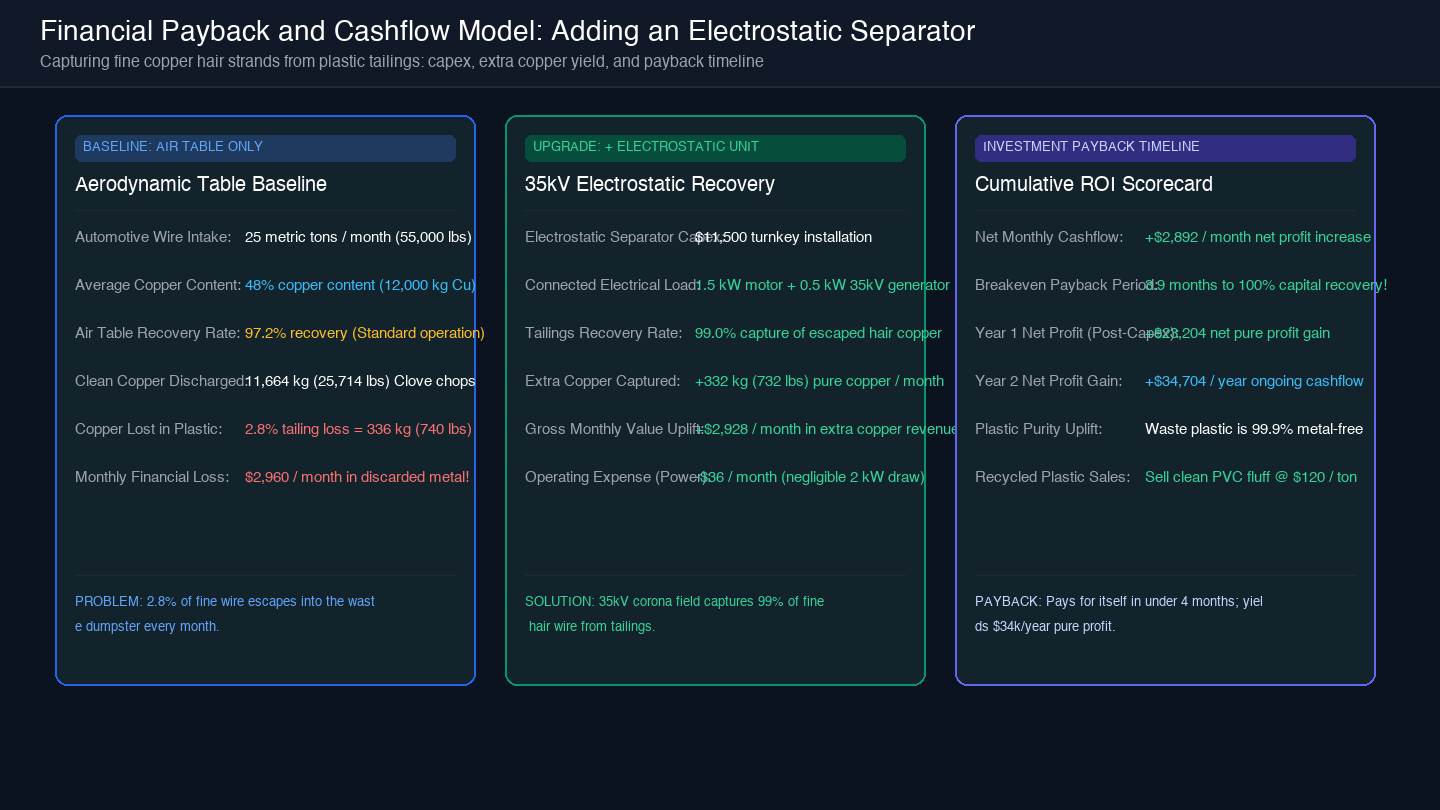Click the 'Recycled Plastic Sales:' label

pos(1052,477)
